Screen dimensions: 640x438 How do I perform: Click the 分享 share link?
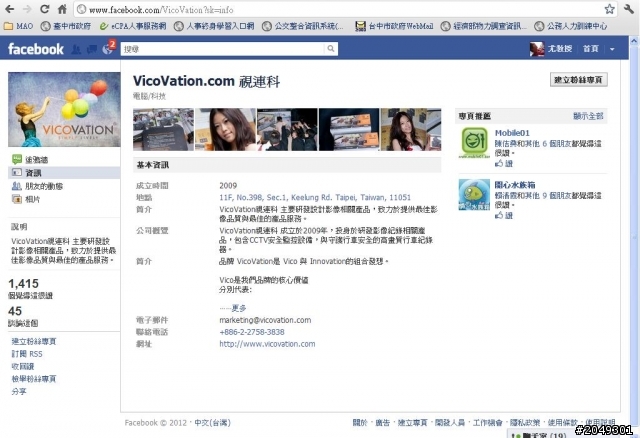click(19, 391)
